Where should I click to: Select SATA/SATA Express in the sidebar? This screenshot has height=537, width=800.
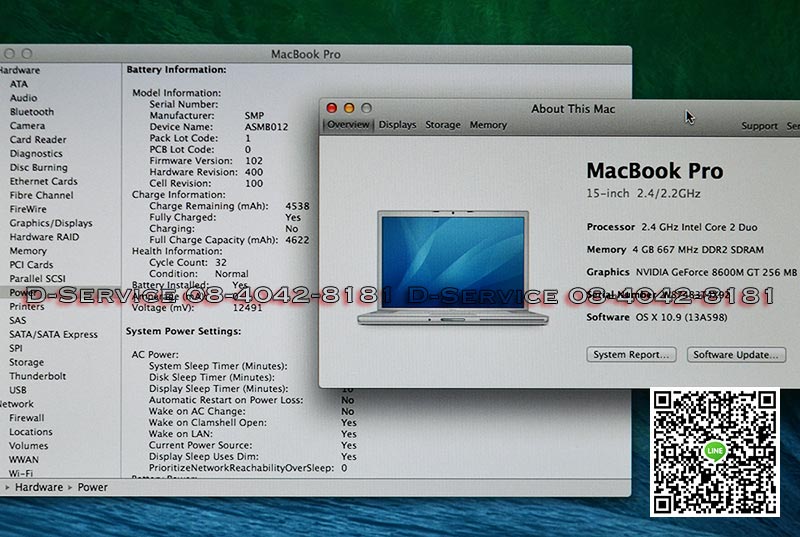coord(54,335)
